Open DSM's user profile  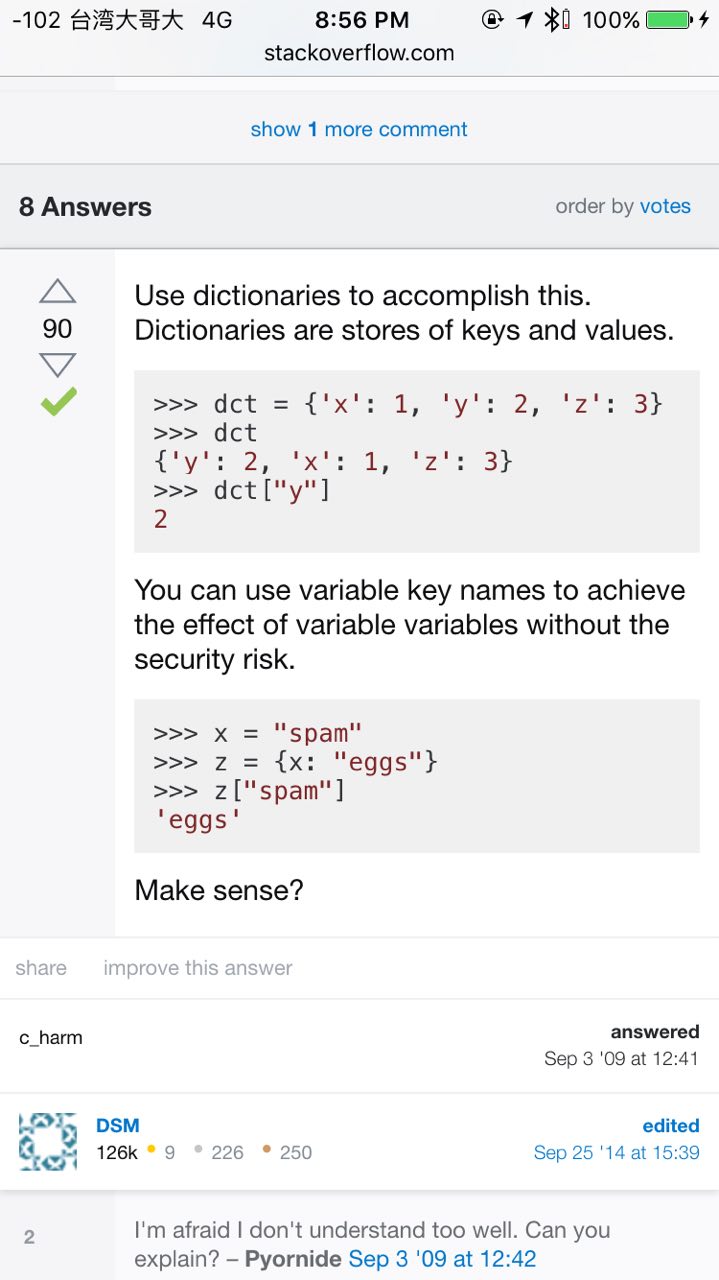[118, 1126]
